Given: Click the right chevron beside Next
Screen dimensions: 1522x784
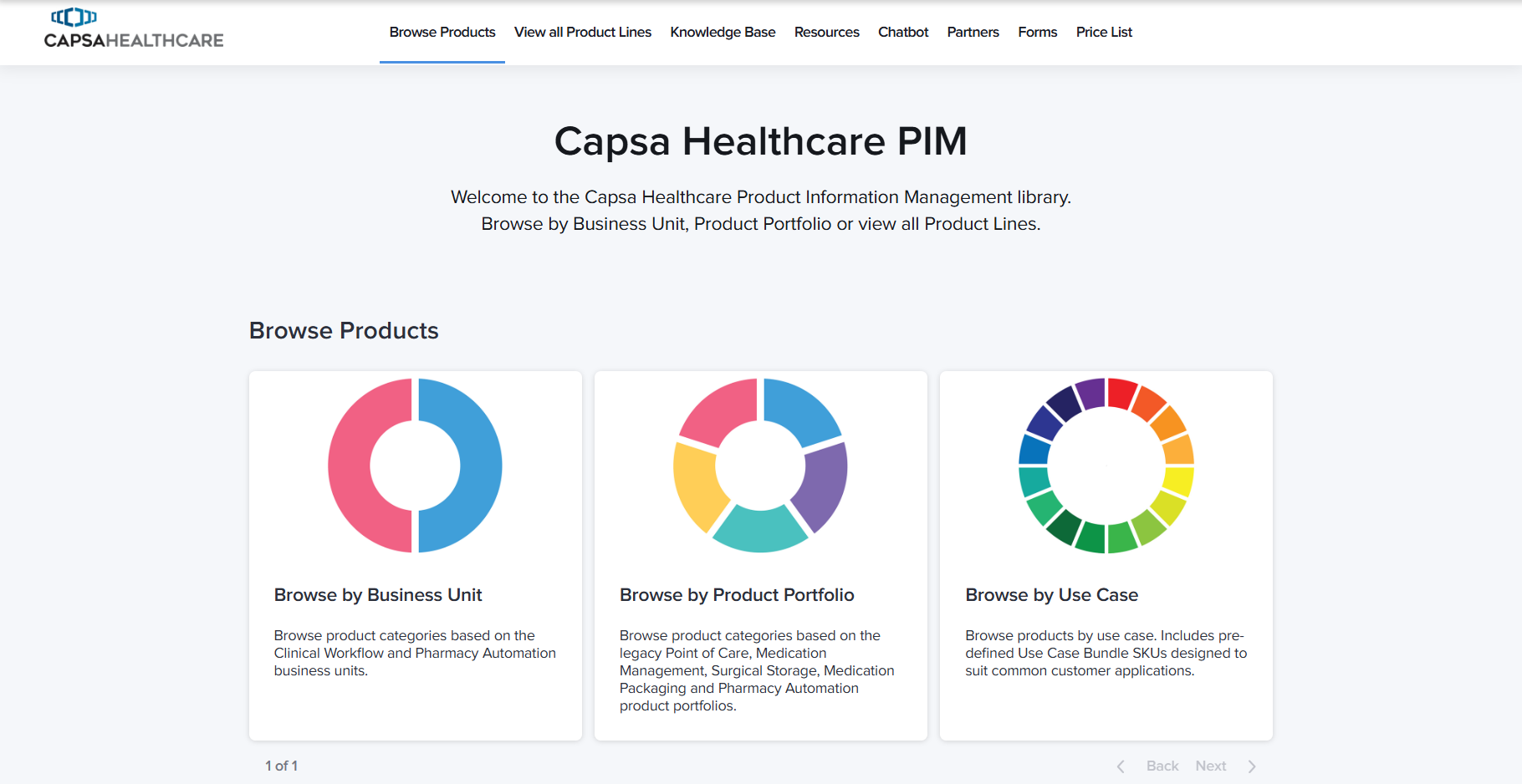Looking at the screenshot, I should (x=1252, y=766).
